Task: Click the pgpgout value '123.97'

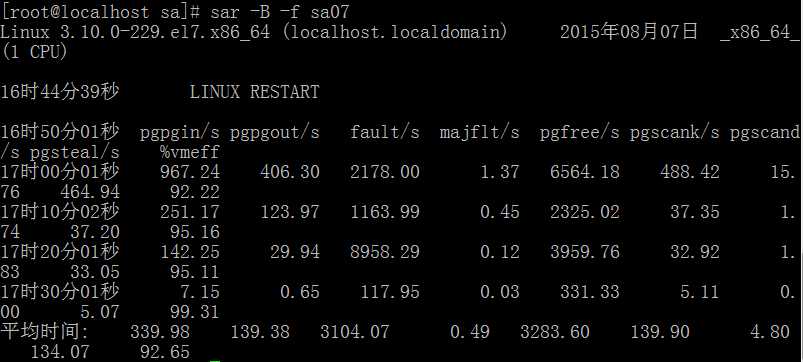Action: click(x=290, y=212)
